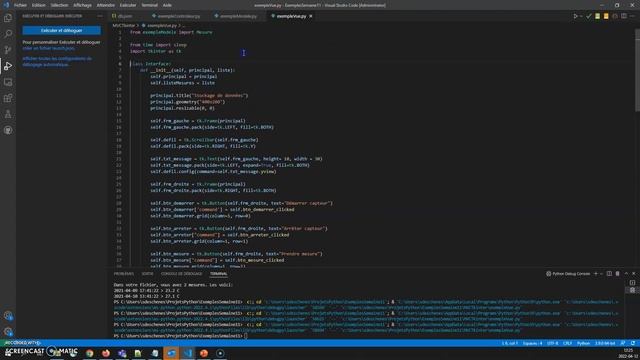The image size is (640, 360).
Task: Open the Manage gear in activity bar
Action: coord(8,331)
